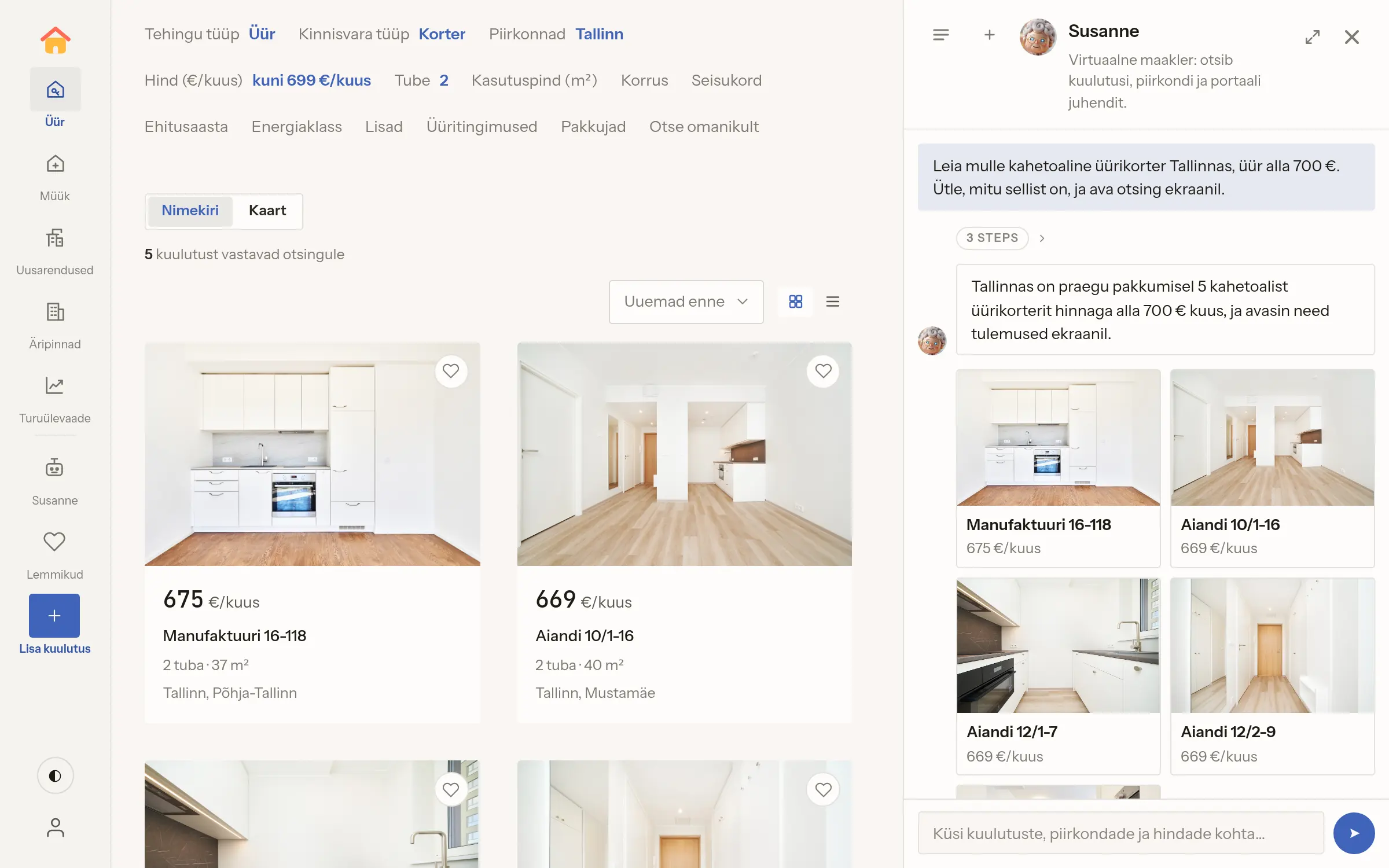The height and width of the screenshot is (868, 1389).
Task: Open chat history menu icon
Action: click(x=941, y=35)
